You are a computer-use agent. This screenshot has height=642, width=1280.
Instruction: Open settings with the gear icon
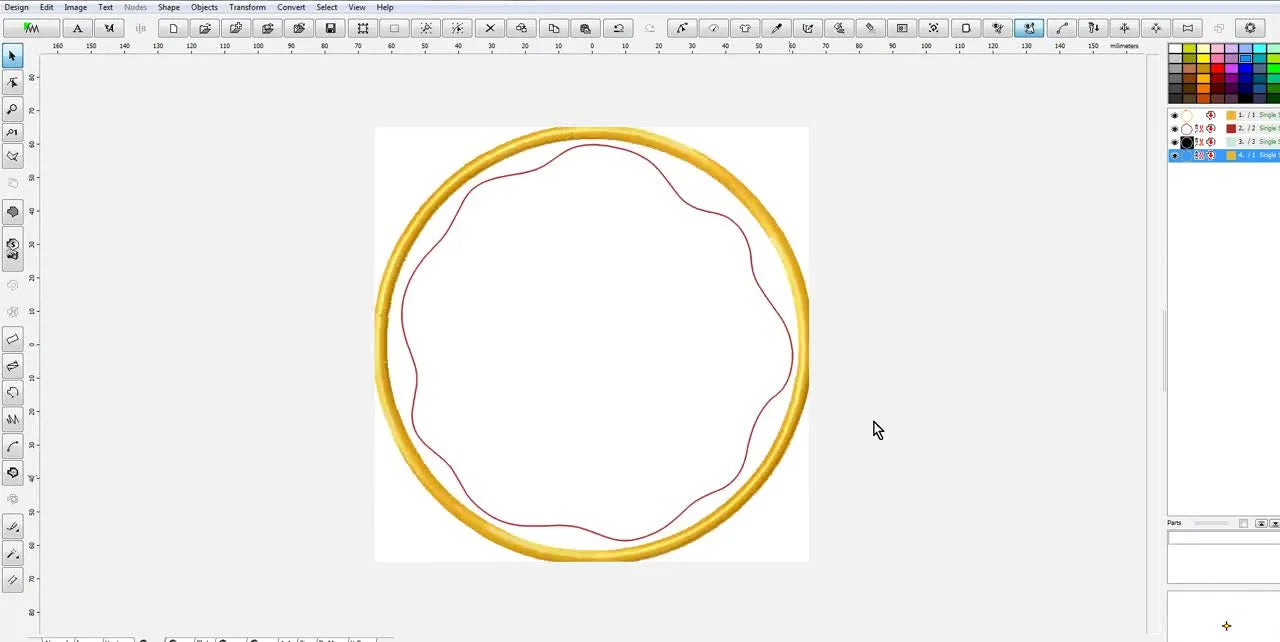point(1250,28)
